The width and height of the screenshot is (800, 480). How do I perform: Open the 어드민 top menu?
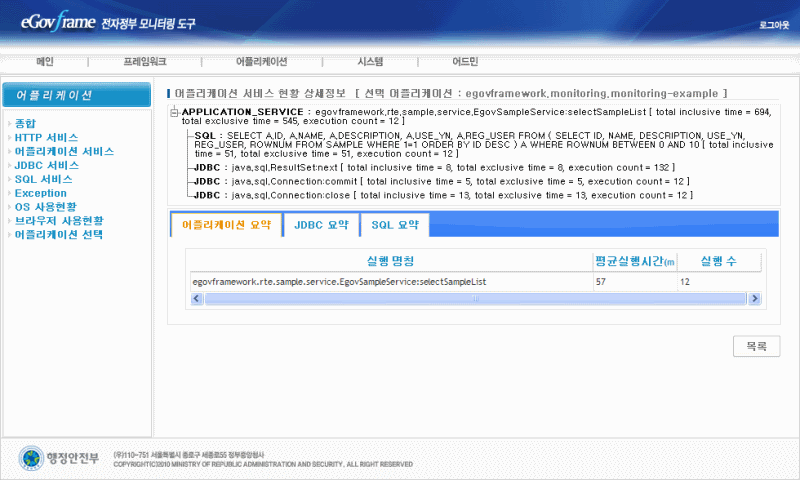465,62
